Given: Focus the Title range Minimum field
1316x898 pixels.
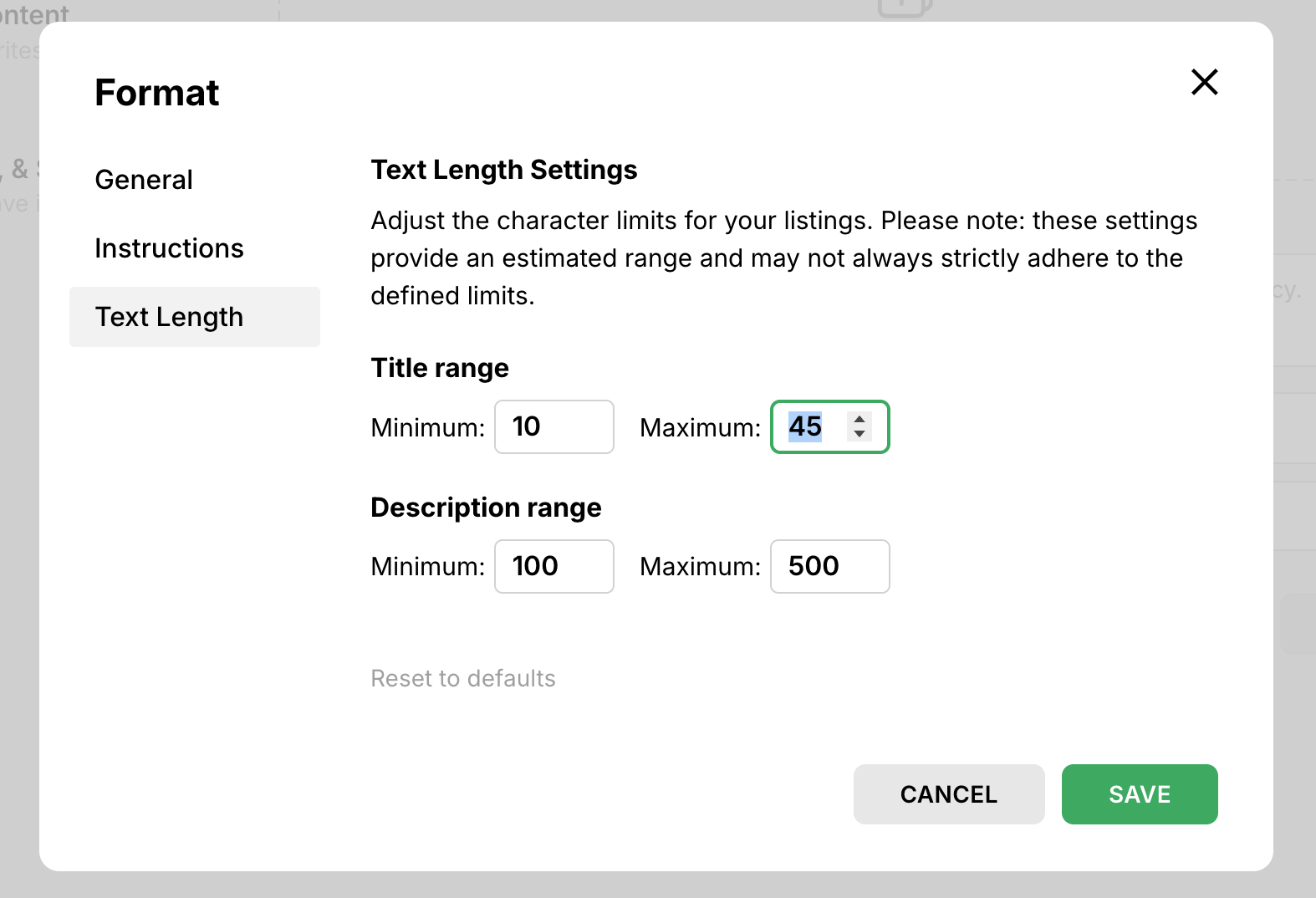Looking at the screenshot, I should tap(553, 427).
